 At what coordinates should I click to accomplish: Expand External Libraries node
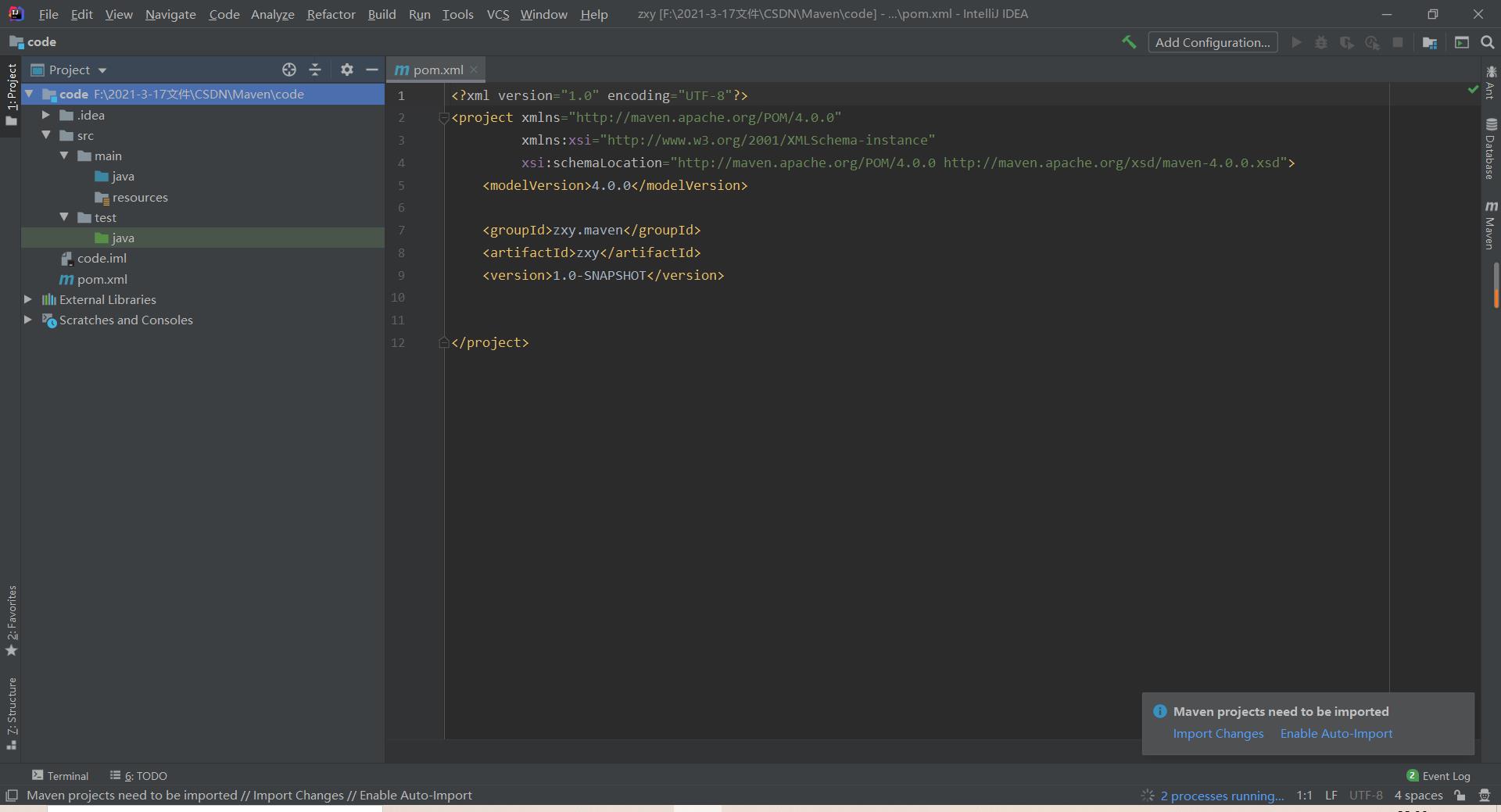(28, 299)
